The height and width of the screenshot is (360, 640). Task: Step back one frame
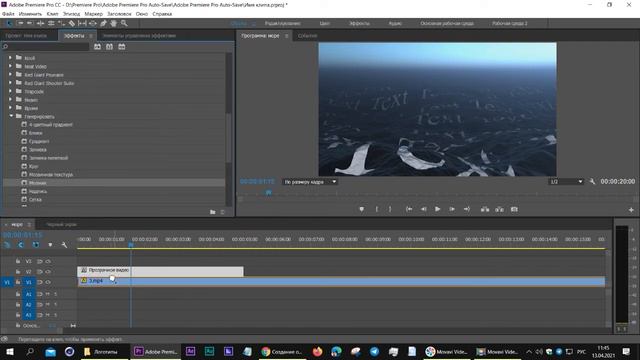423,209
